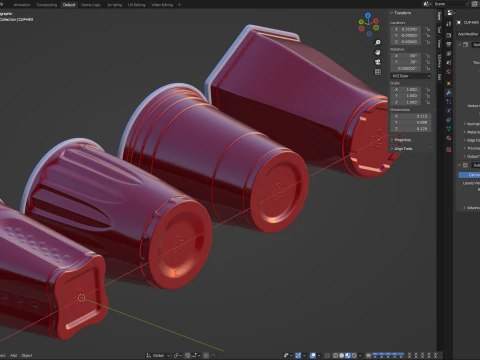
Task: Lock the Location Y value
Action: (428, 35)
